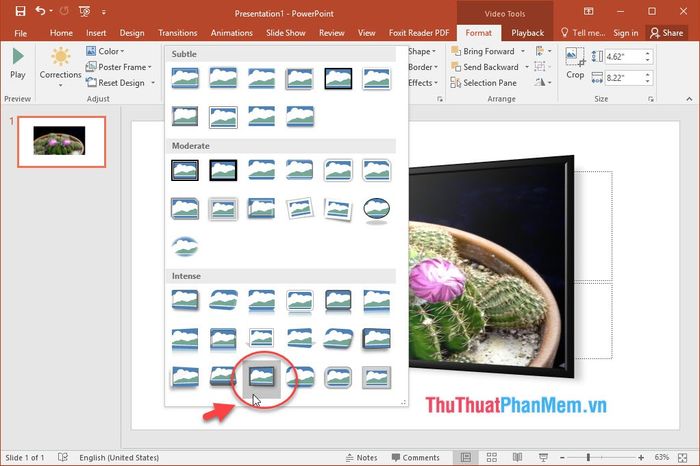
Task: Open the Rotate objects dropdown
Action: click(543, 83)
